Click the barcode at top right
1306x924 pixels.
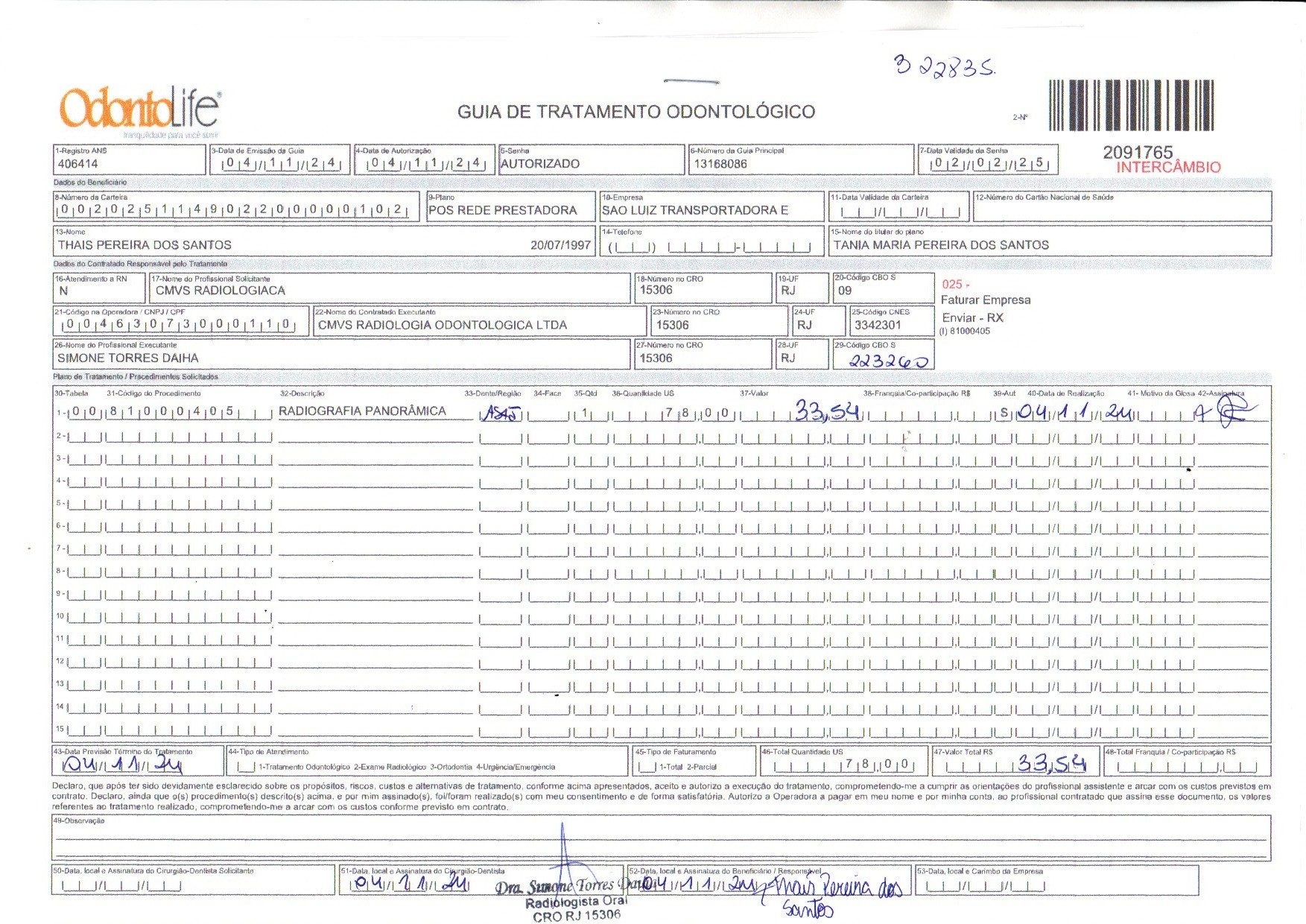[1132, 105]
